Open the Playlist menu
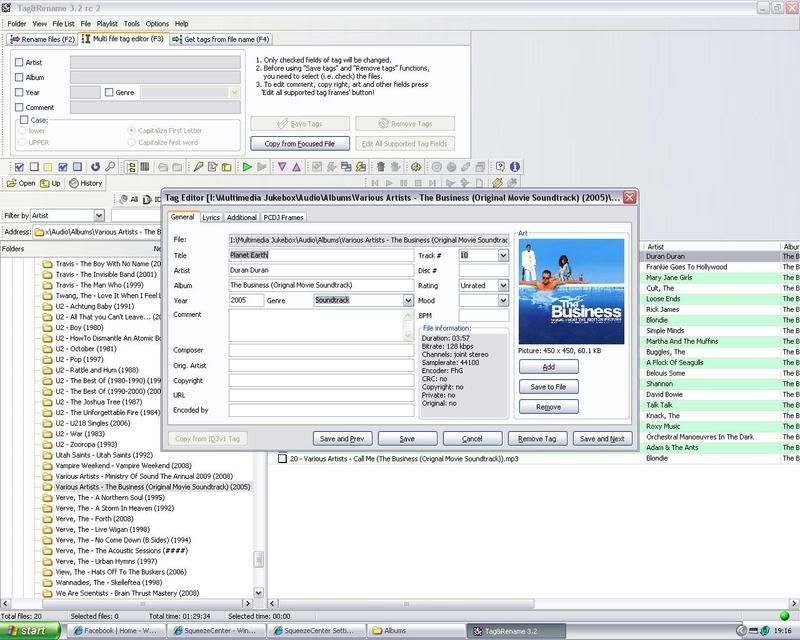Image resolution: width=800 pixels, height=640 pixels. [106, 23]
